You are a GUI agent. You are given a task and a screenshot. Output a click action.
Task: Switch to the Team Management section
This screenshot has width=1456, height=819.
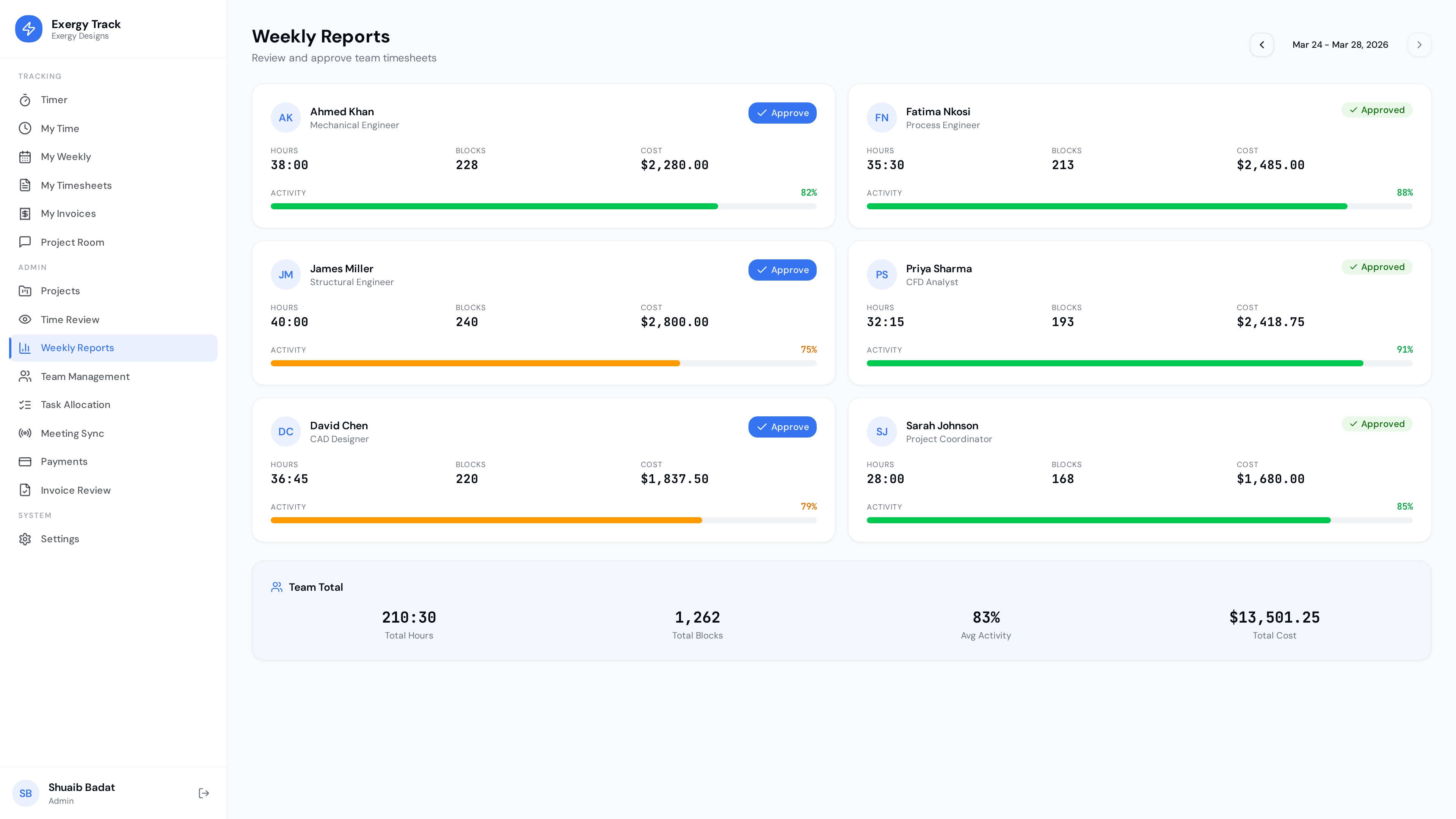pos(85,377)
